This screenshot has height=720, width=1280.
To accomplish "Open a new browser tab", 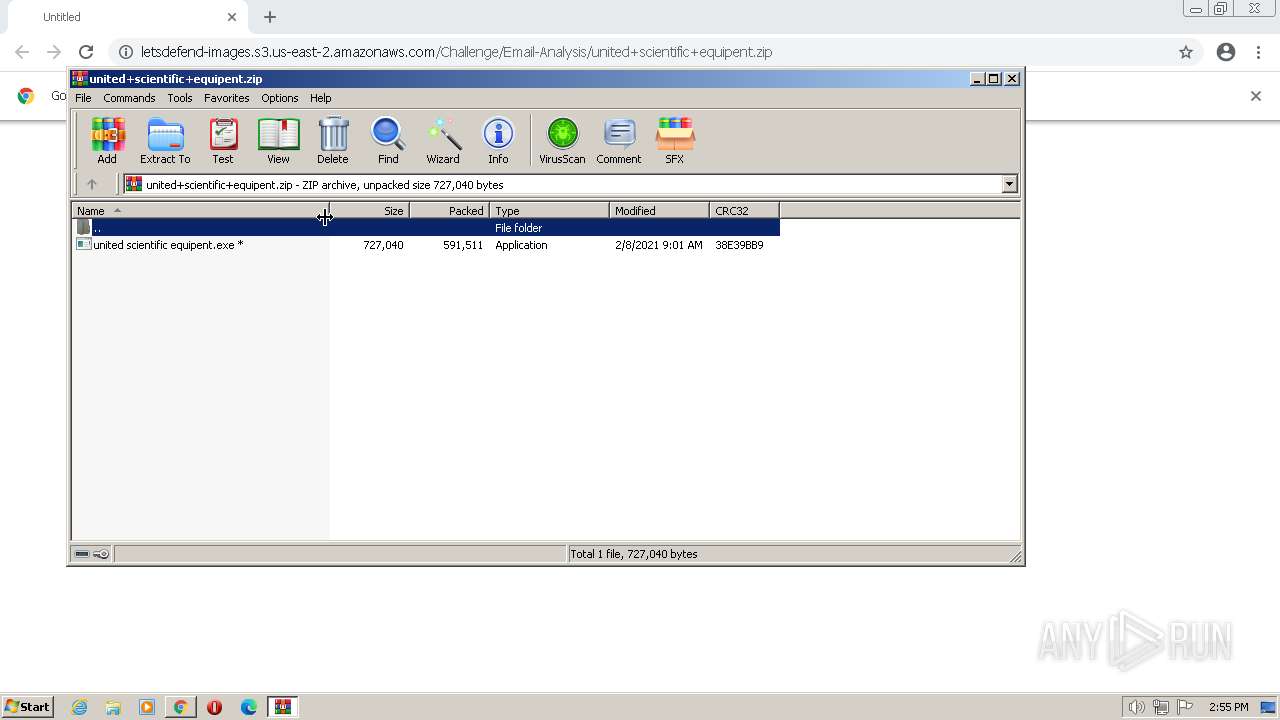I will pos(270,17).
